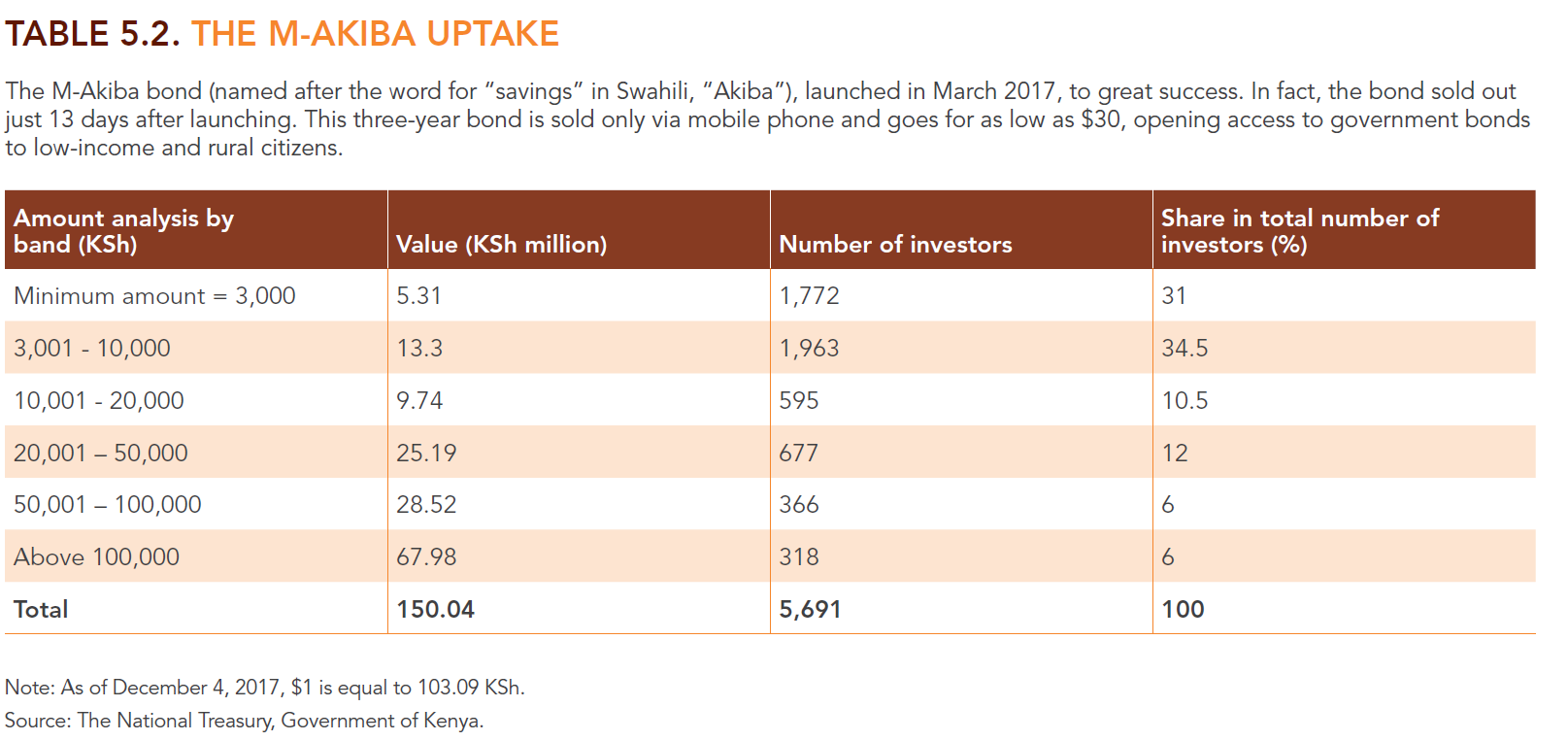
Task: Select the '3,001 - 10,000' band cell
Action: tap(92, 348)
